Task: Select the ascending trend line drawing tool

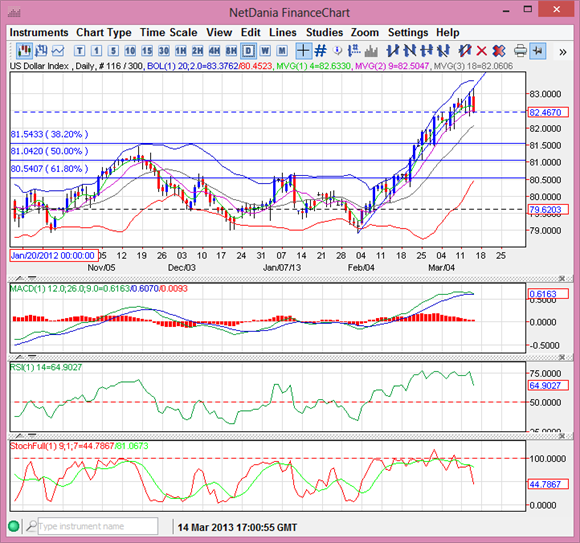Action: tap(392, 51)
